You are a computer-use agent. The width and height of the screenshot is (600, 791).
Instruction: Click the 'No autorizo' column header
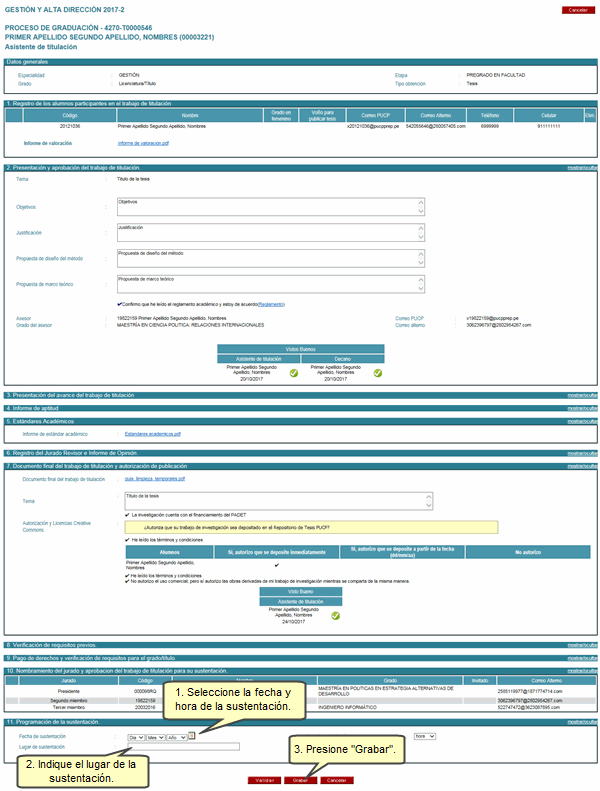pos(528,552)
